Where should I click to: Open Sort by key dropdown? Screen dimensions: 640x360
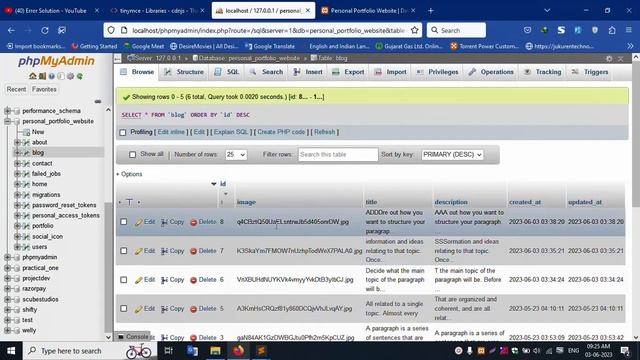pyautogui.click(x=452, y=155)
